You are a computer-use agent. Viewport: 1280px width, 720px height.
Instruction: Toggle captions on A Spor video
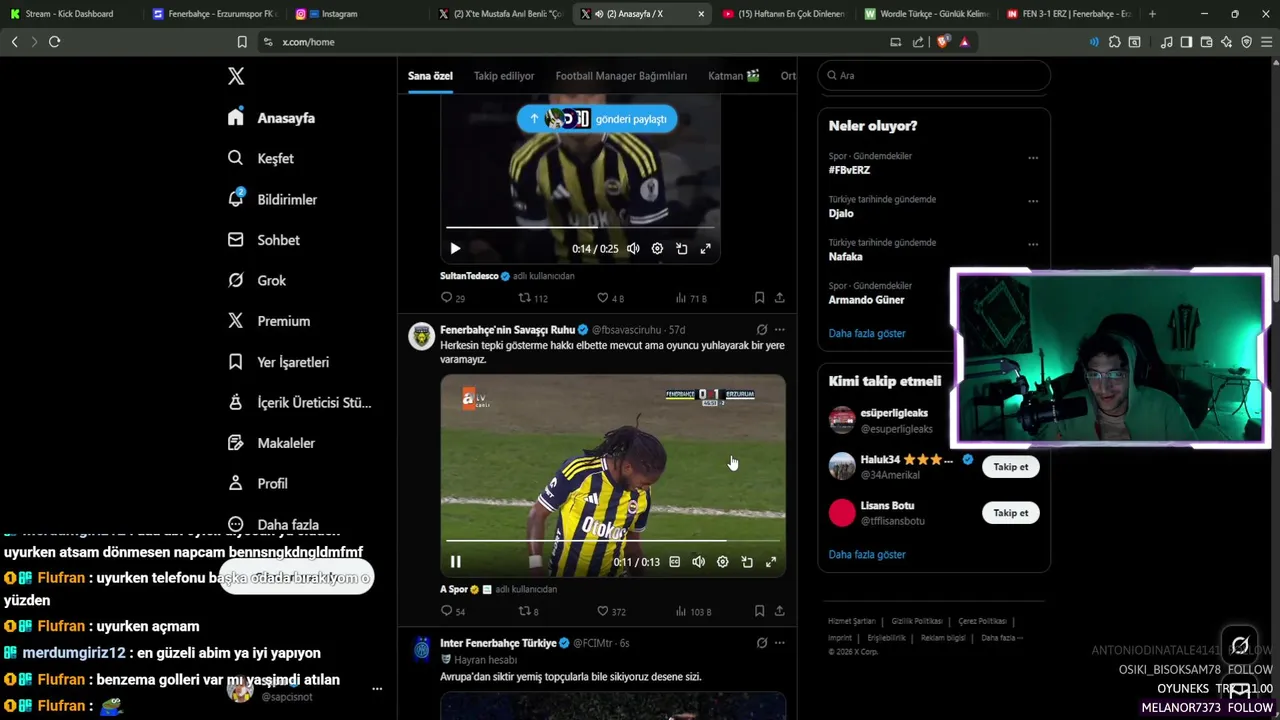pyautogui.click(x=674, y=562)
